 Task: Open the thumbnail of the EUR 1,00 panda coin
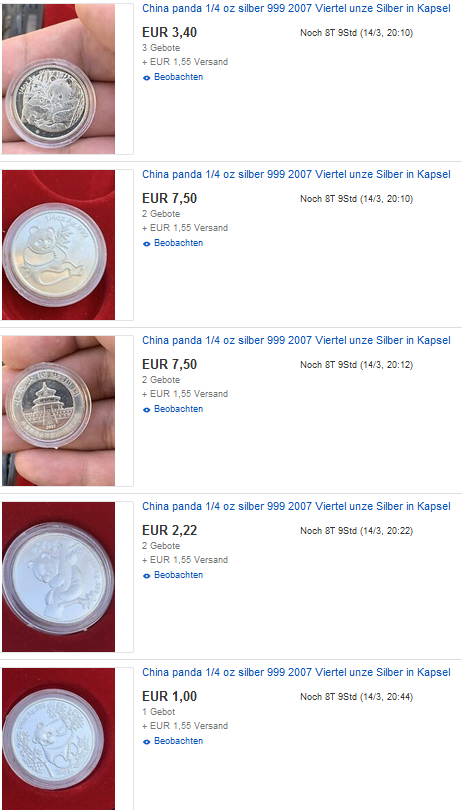[58, 739]
